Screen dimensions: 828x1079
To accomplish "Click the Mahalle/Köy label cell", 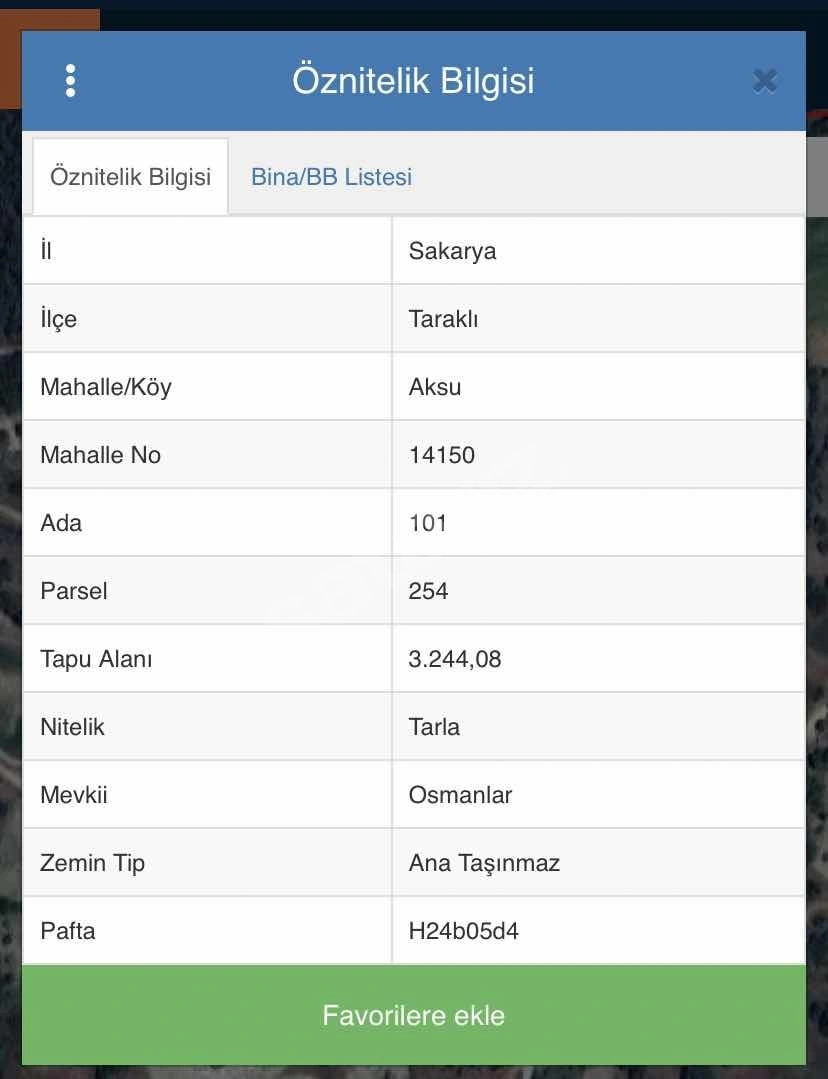I will tap(207, 387).
